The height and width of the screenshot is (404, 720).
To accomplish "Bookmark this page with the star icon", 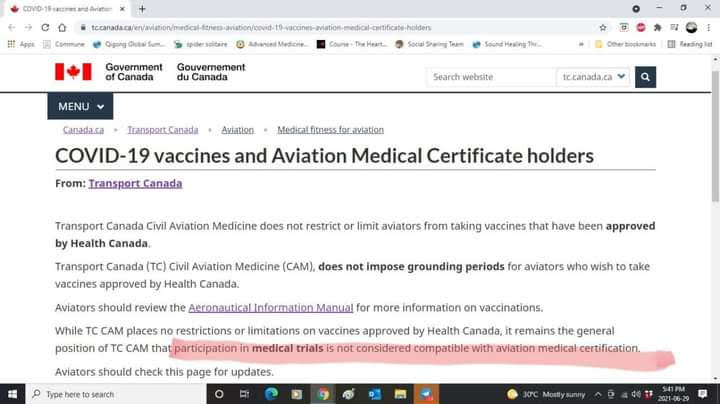I will pyautogui.click(x=603, y=28).
